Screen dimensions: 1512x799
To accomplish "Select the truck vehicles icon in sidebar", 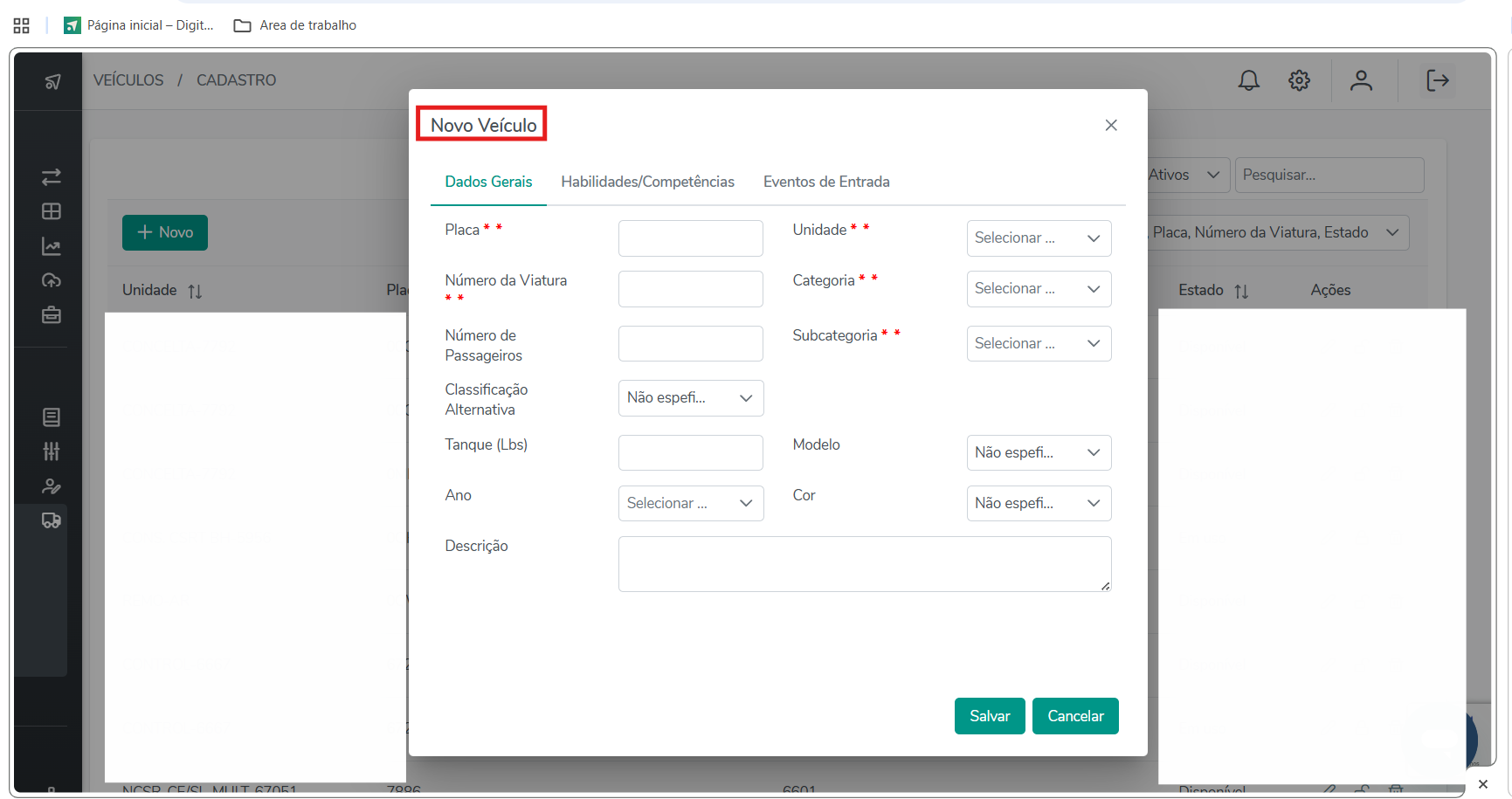I will point(52,520).
